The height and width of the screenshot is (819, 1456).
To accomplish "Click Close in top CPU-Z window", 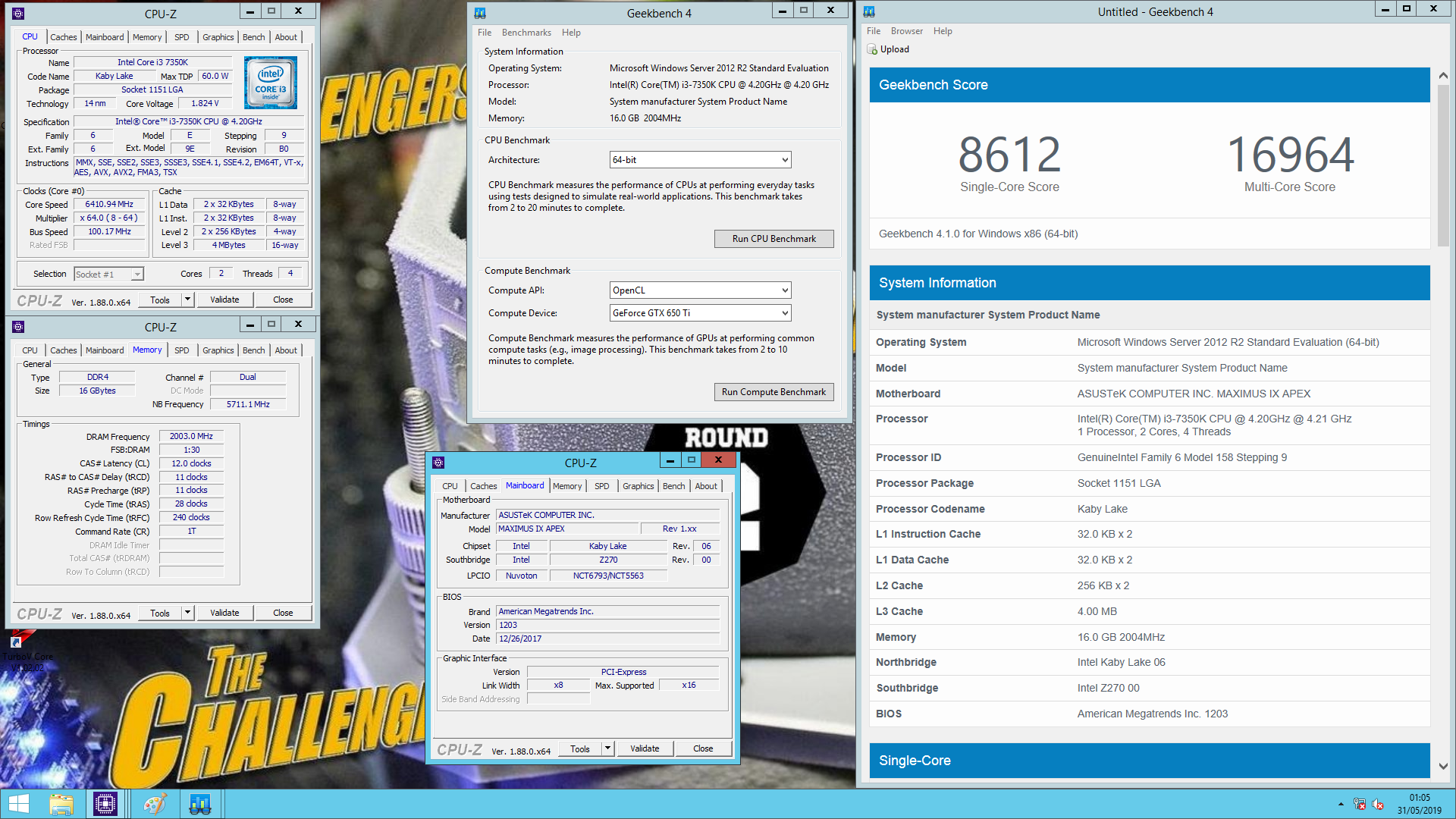I will [x=283, y=300].
